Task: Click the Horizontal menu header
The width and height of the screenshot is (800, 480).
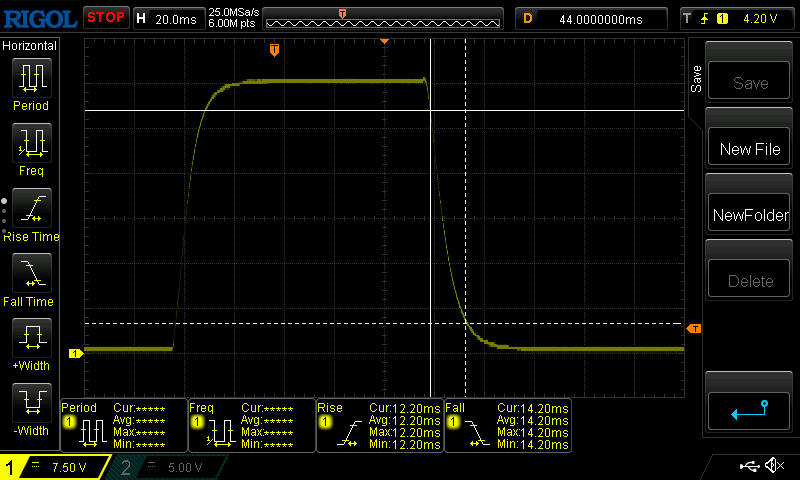Action: (x=30, y=45)
